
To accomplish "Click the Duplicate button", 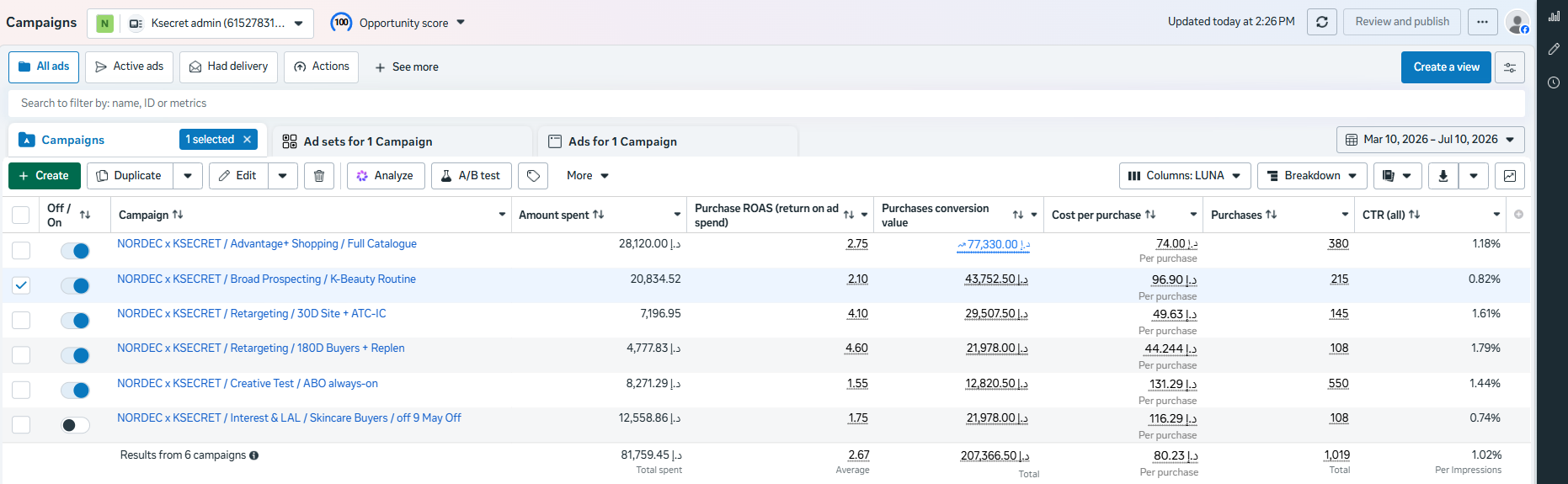I will tap(129, 176).
